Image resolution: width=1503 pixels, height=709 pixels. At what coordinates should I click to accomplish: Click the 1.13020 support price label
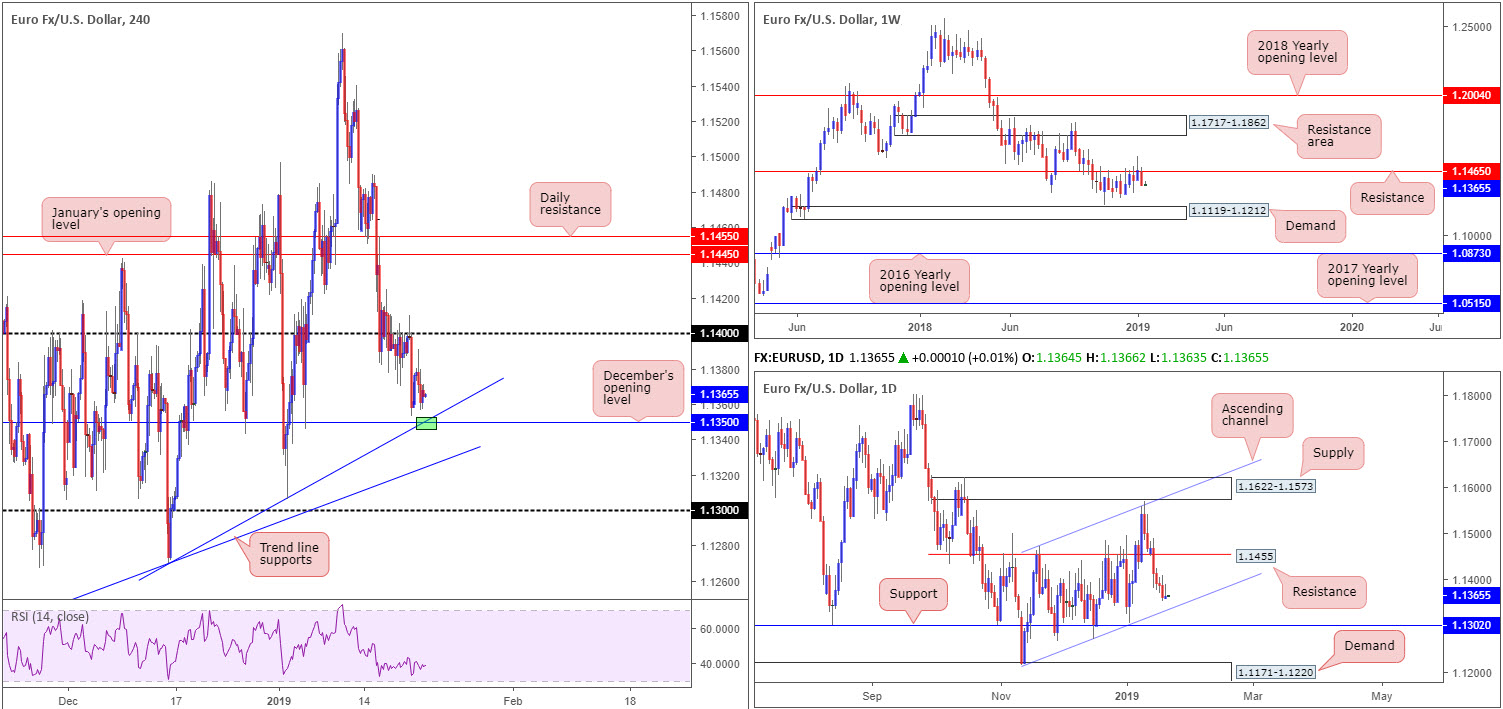click(x=1472, y=626)
